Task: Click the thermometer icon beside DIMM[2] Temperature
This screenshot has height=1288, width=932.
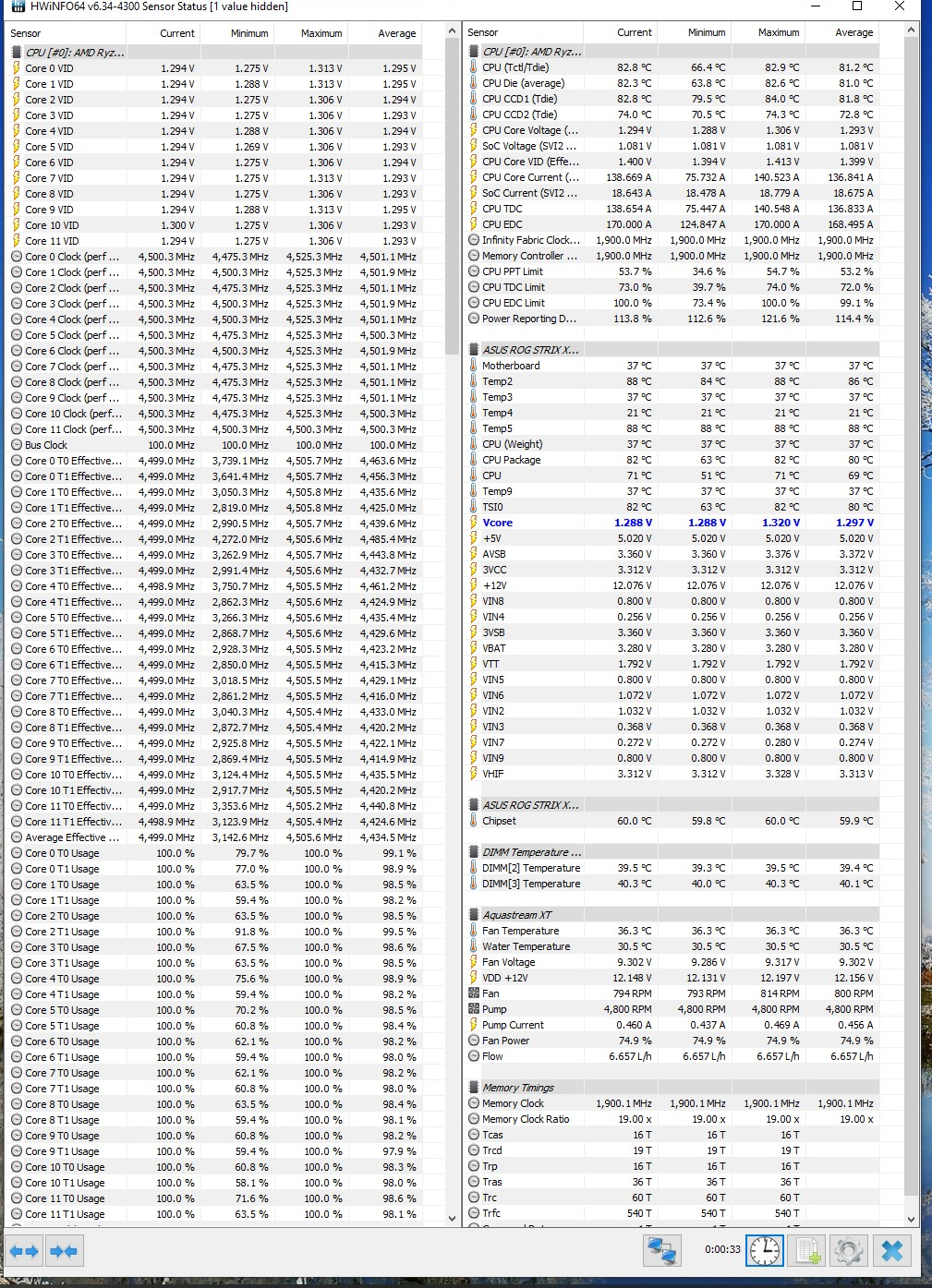Action: coord(474,868)
